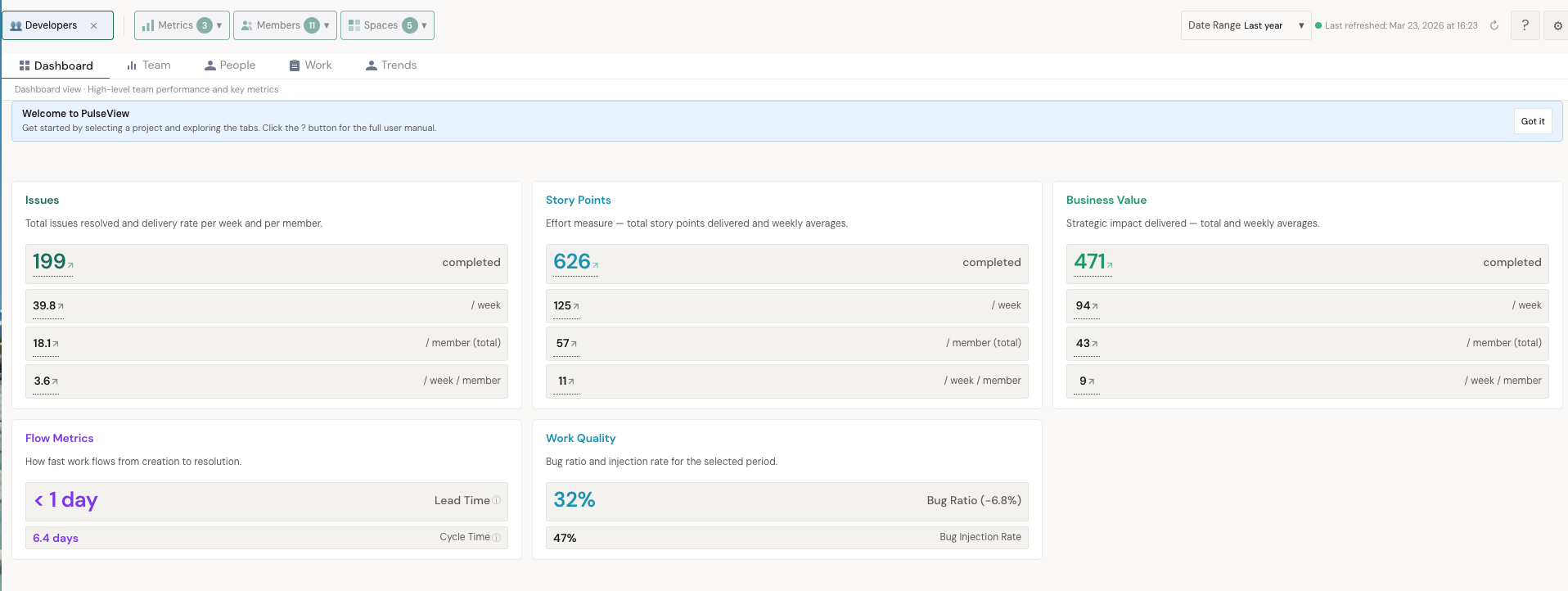Screen dimensions: 1568x591
Task: Click the 3.6 per week per member value
Action: [x=42, y=381]
